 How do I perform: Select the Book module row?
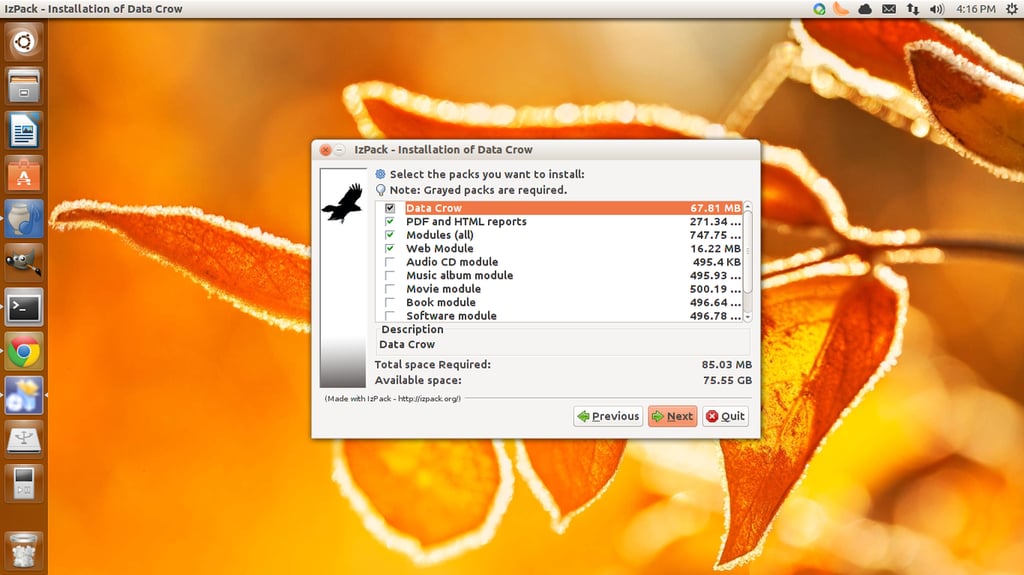[x=560, y=303]
